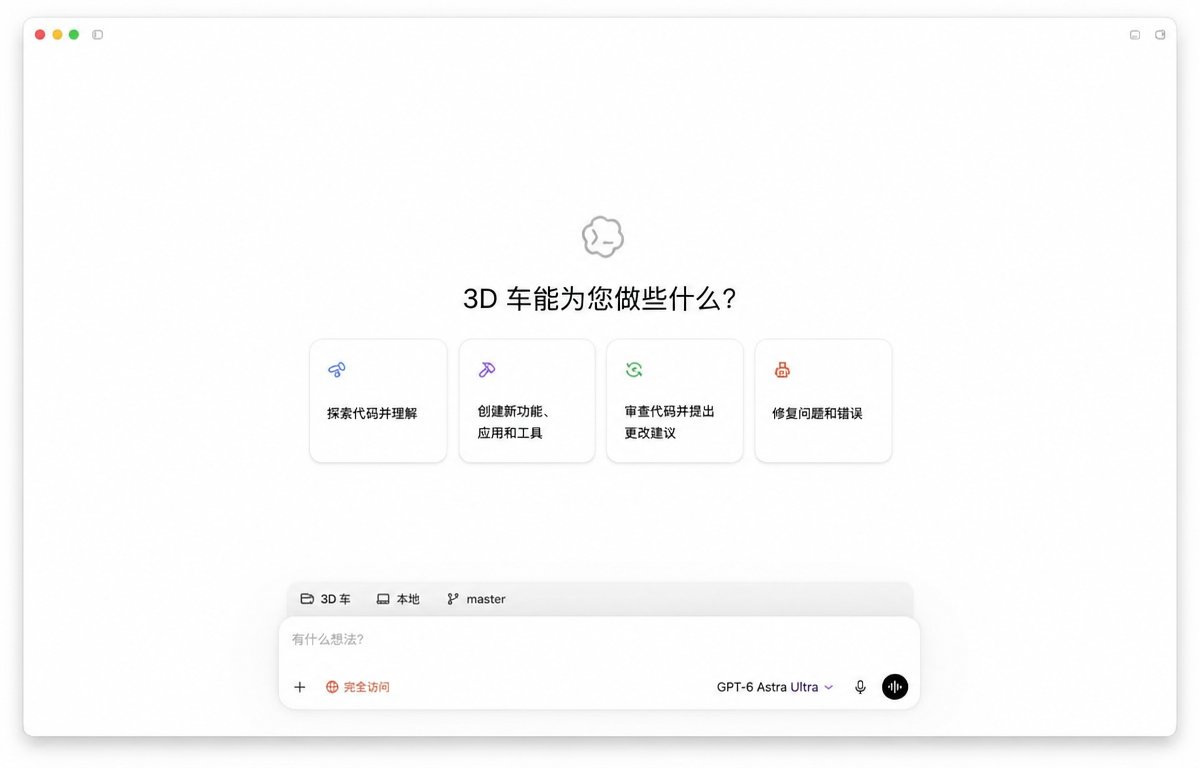Focus the 有什么想法? prompt input field

click(599, 639)
